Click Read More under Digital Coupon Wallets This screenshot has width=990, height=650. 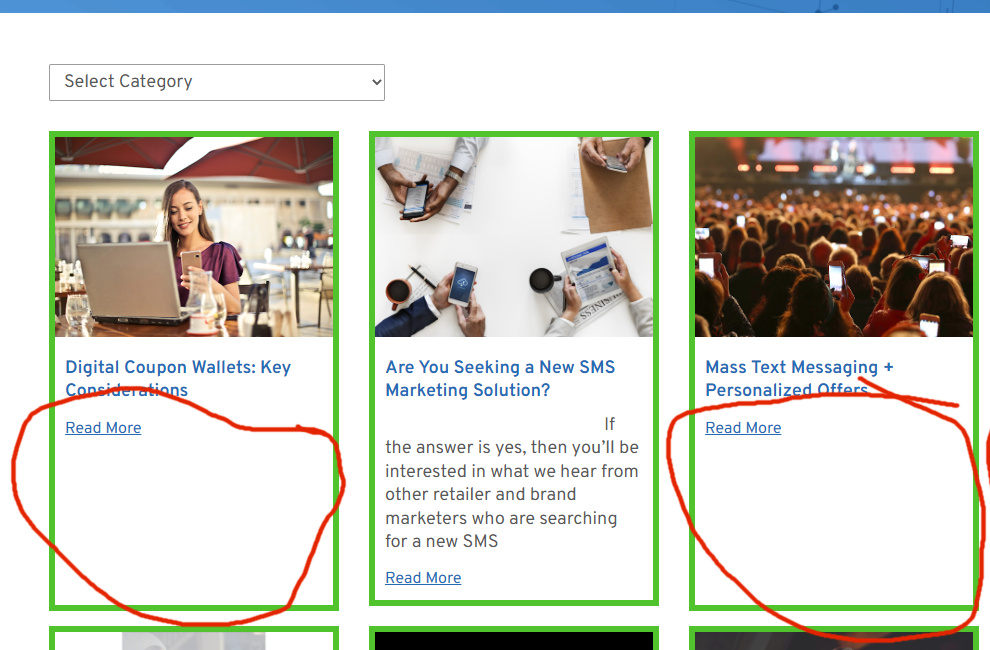pos(104,428)
